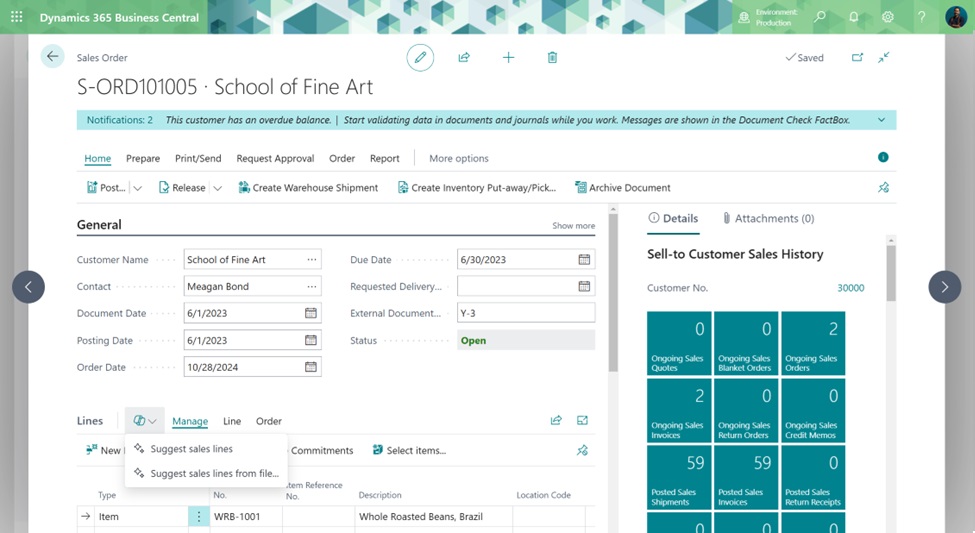The height and width of the screenshot is (533, 975).
Task: Open the Line tab in Lines
Action: pos(232,421)
